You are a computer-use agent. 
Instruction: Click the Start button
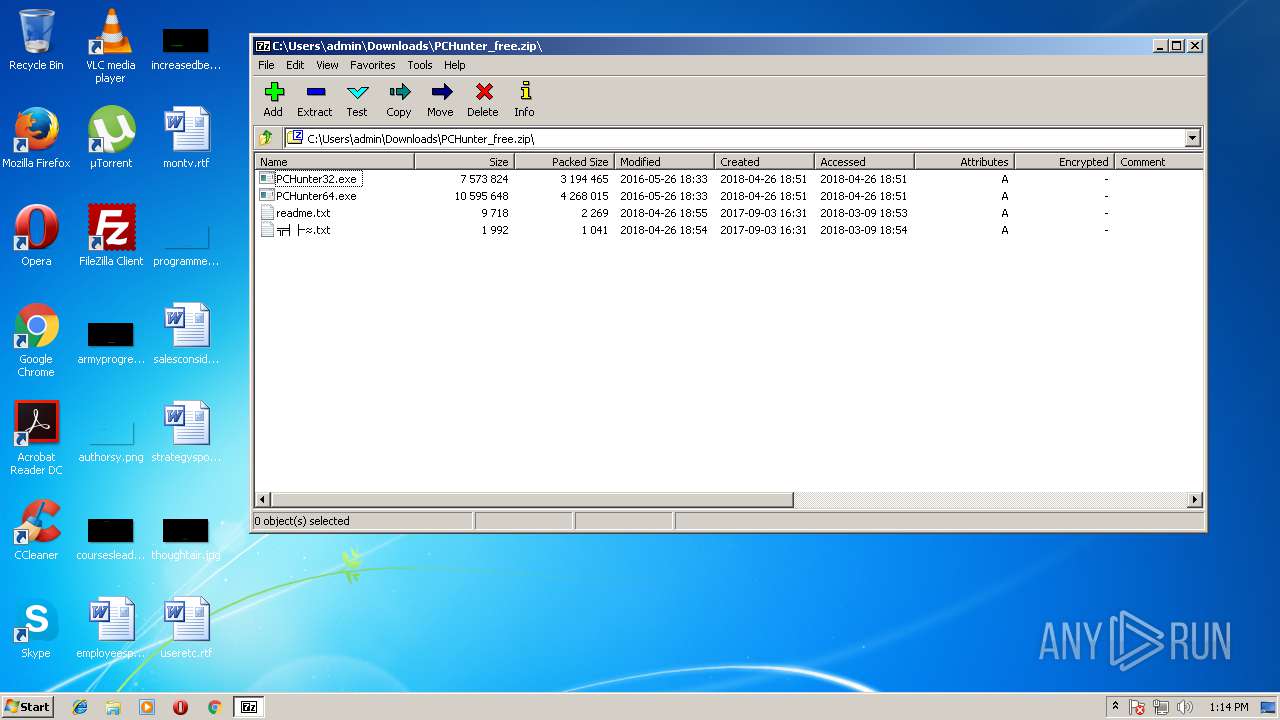[x=28, y=706]
